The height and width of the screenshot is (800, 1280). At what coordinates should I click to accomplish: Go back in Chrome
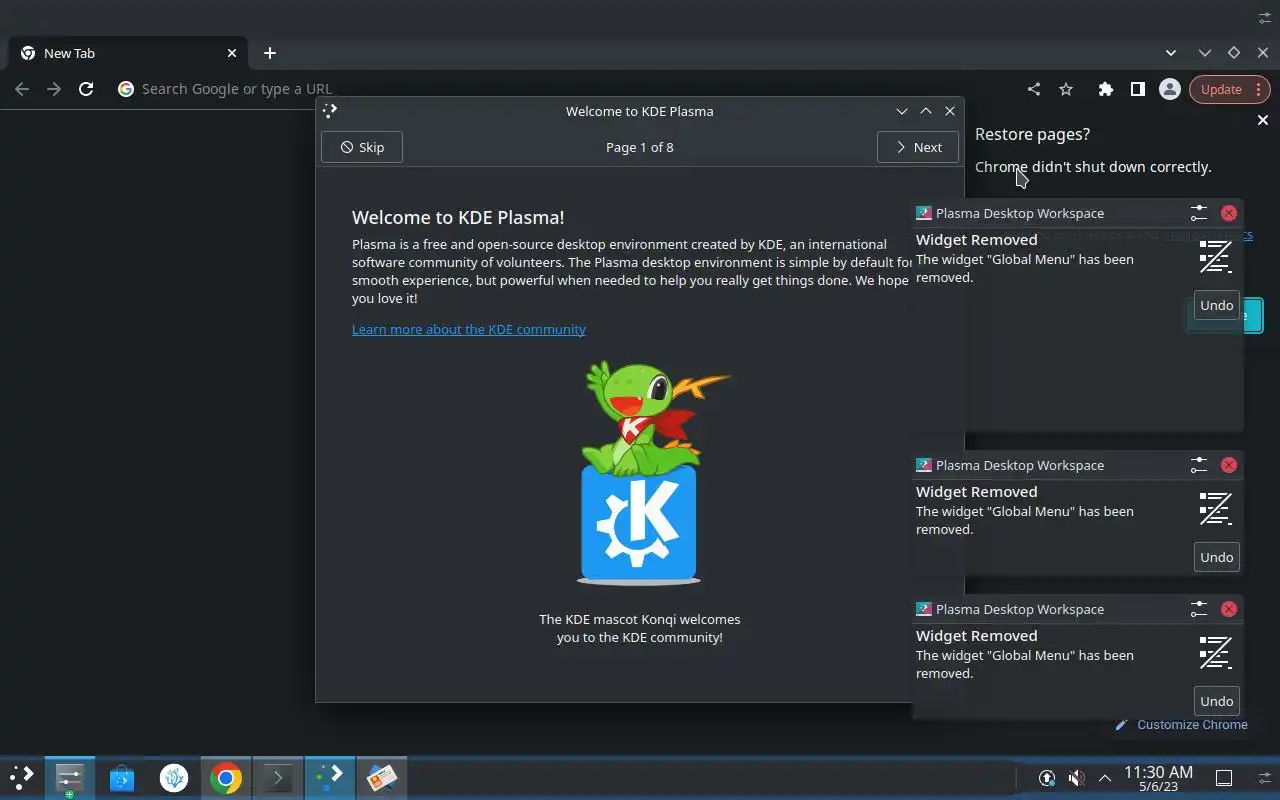coord(22,89)
